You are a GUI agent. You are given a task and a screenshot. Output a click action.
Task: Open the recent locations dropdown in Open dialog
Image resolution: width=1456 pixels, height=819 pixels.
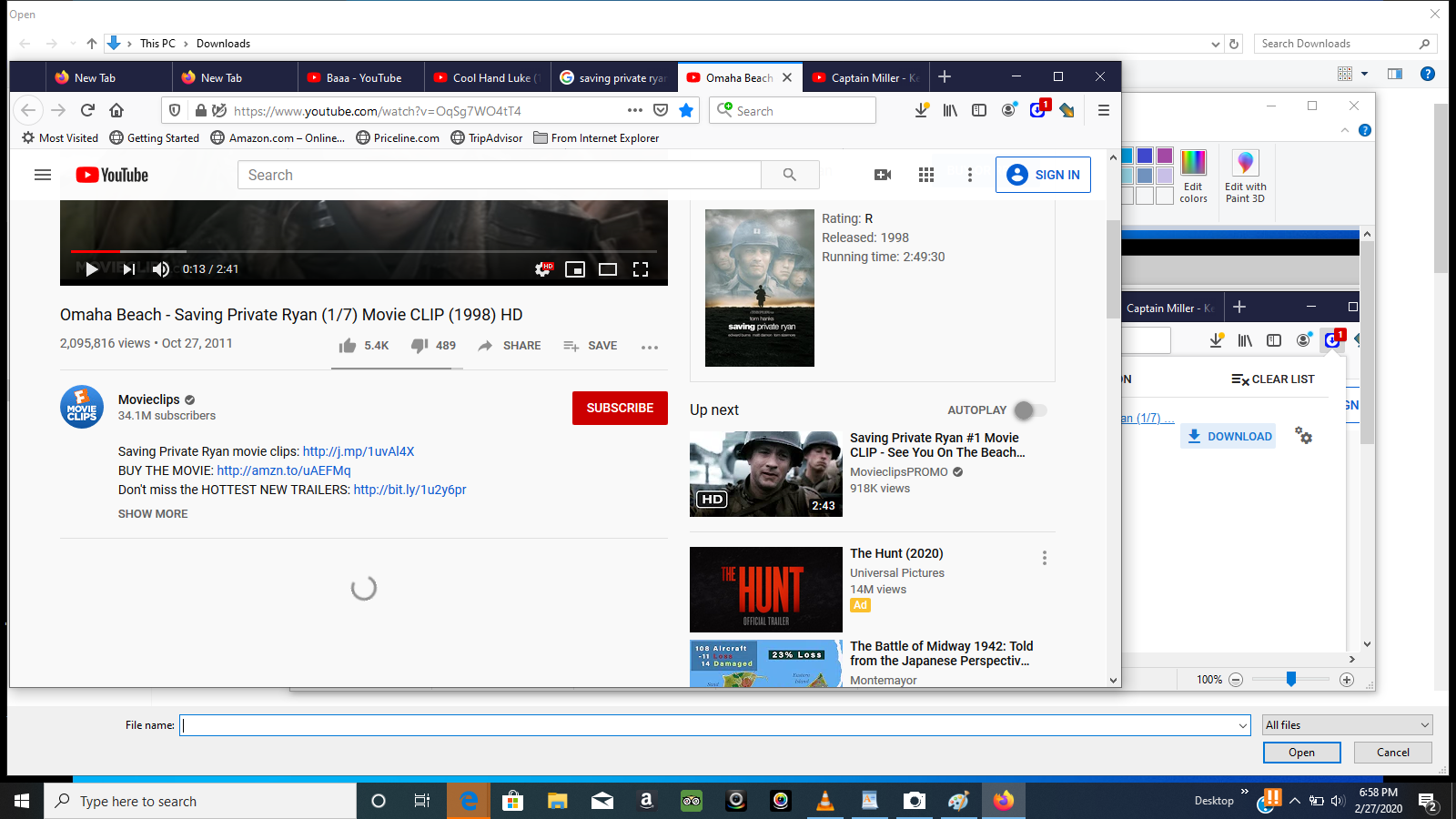pyautogui.click(x=74, y=44)
